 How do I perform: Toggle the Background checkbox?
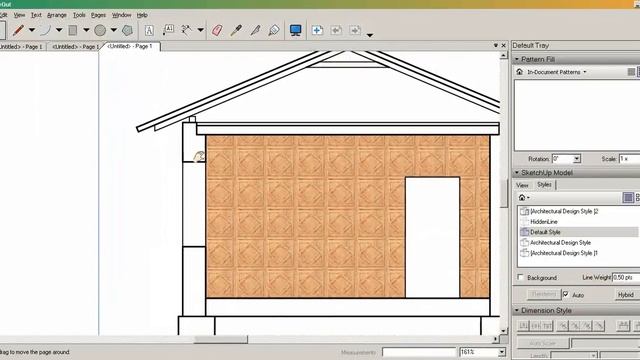pos(520,278)
